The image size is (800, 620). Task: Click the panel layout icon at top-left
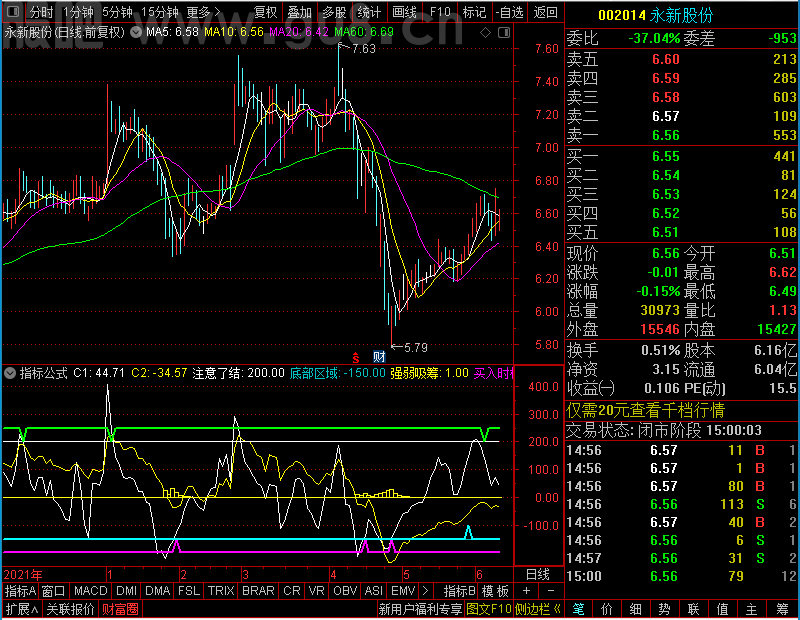coord(13,12)
